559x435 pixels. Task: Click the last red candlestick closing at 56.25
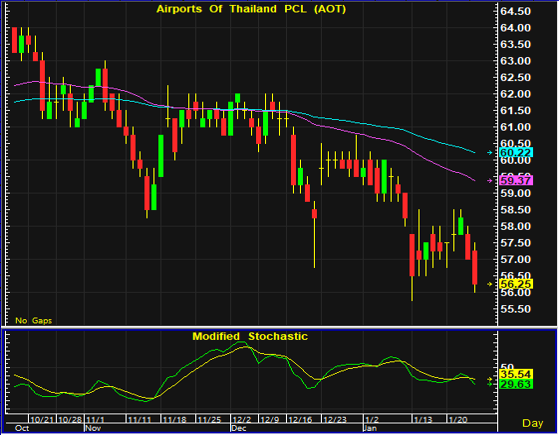(475, 267)
